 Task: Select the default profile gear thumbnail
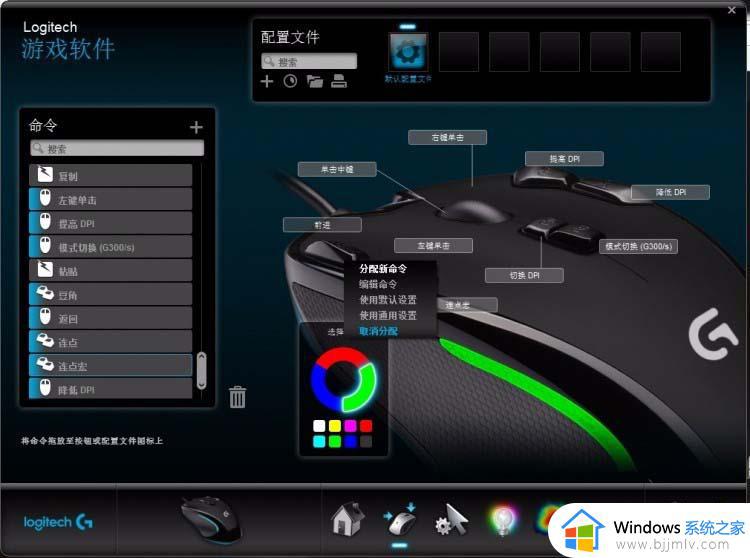(x=408, y=52)
